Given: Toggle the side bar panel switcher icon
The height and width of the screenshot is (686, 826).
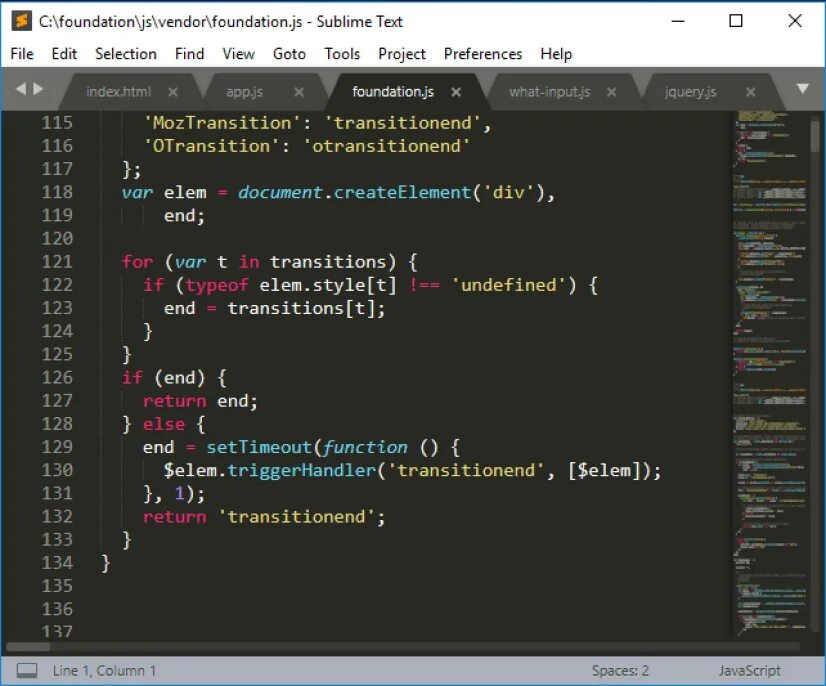Looking at the screenshot, I should coord(27,670).
